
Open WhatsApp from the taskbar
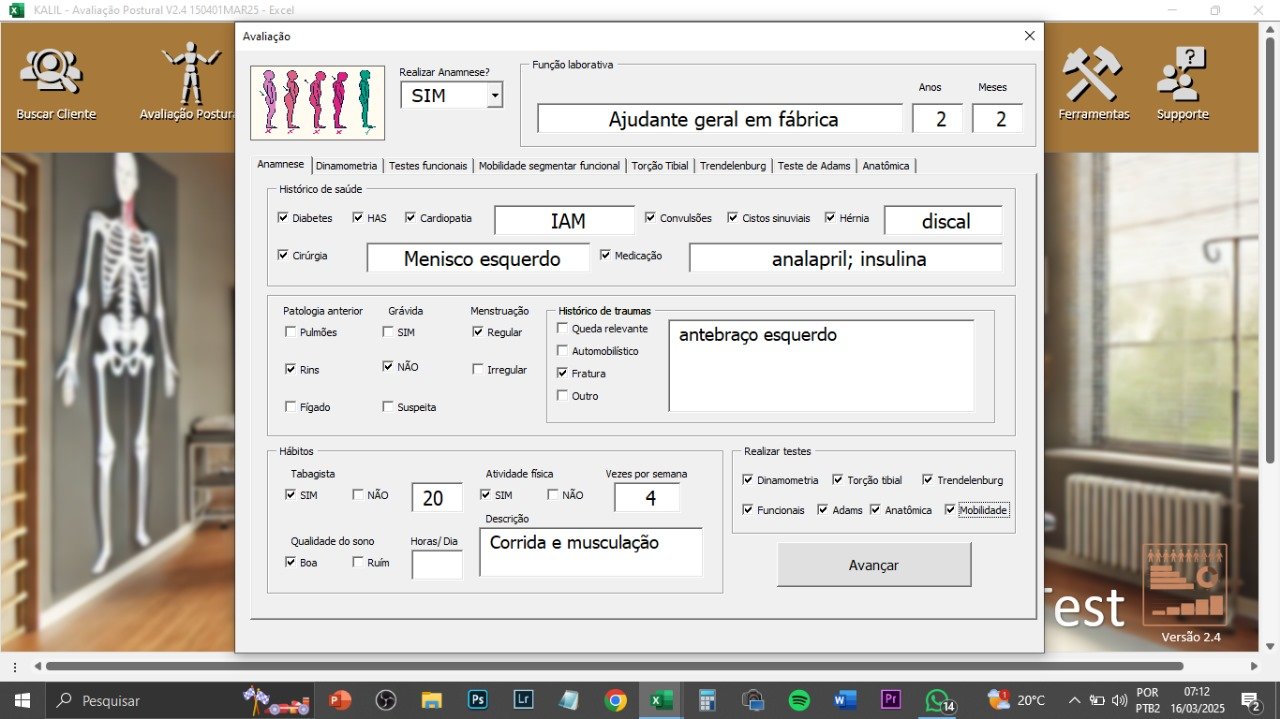point(936,700)
